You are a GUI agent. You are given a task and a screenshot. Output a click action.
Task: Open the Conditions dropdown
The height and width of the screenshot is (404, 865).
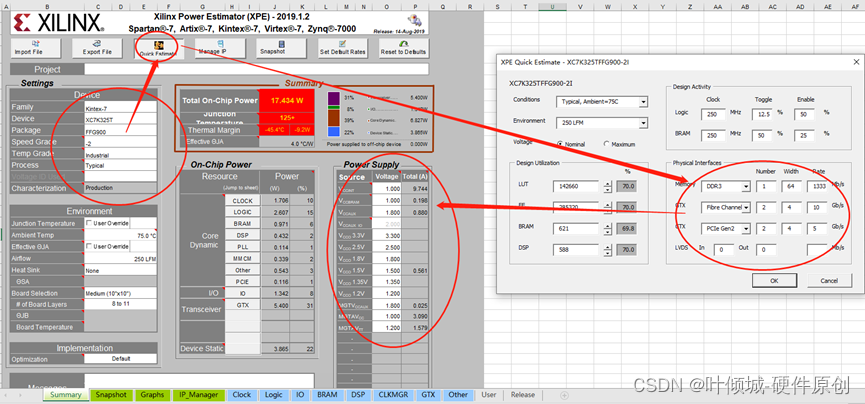tap(643, 103)
